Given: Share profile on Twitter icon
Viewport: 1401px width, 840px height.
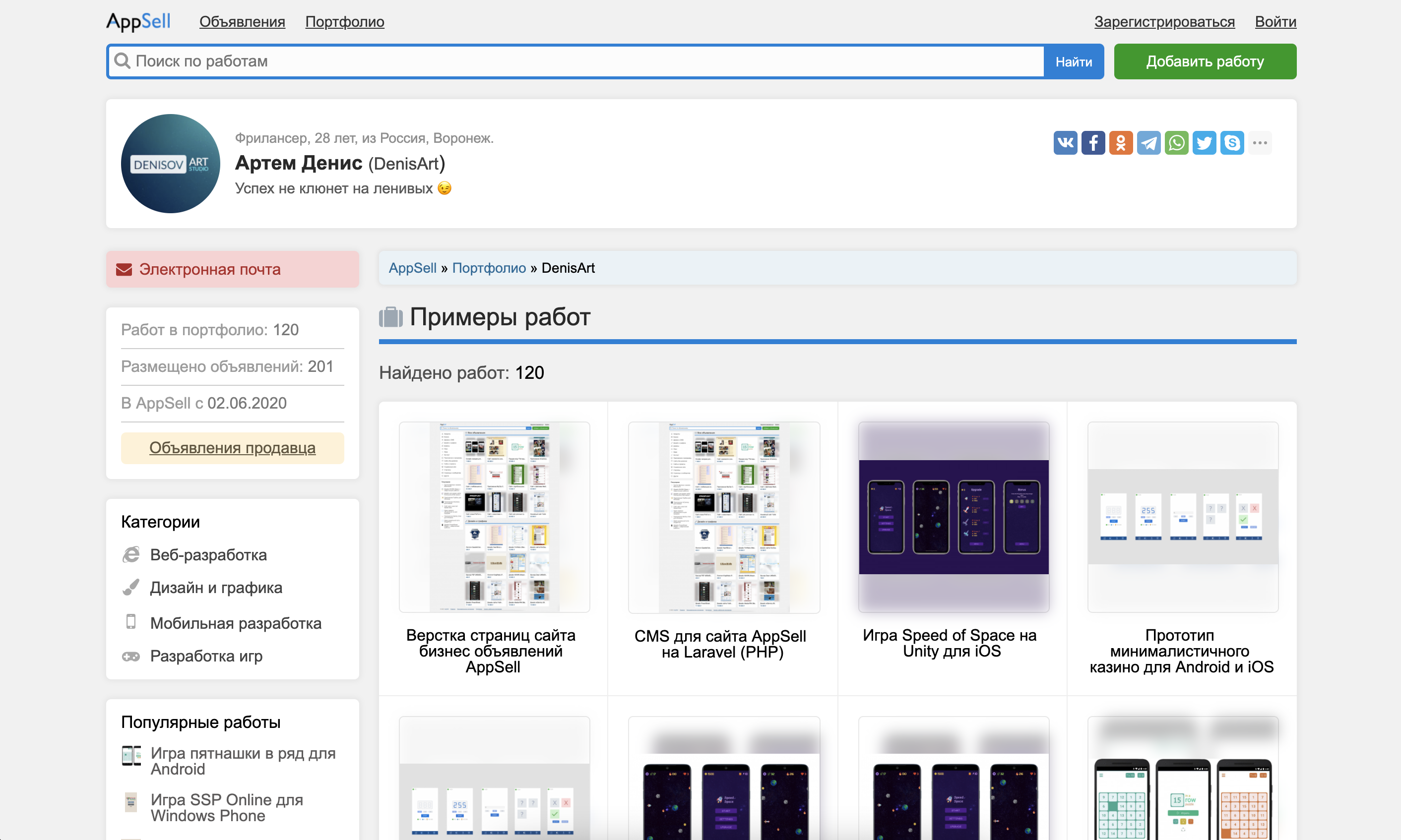Looking at the screenshot, I should tap(1204, 143).
